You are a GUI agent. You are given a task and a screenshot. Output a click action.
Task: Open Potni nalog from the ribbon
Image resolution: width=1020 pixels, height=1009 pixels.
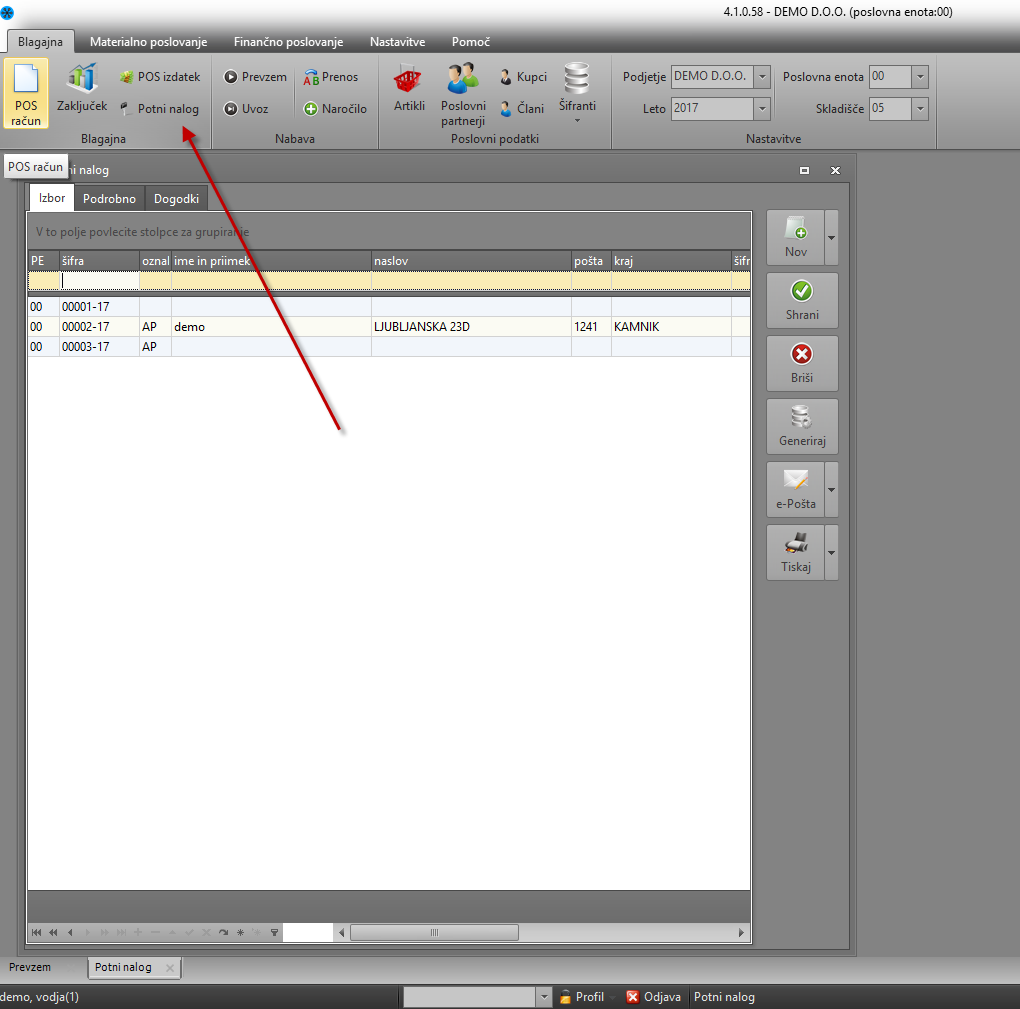coord(160,109)
